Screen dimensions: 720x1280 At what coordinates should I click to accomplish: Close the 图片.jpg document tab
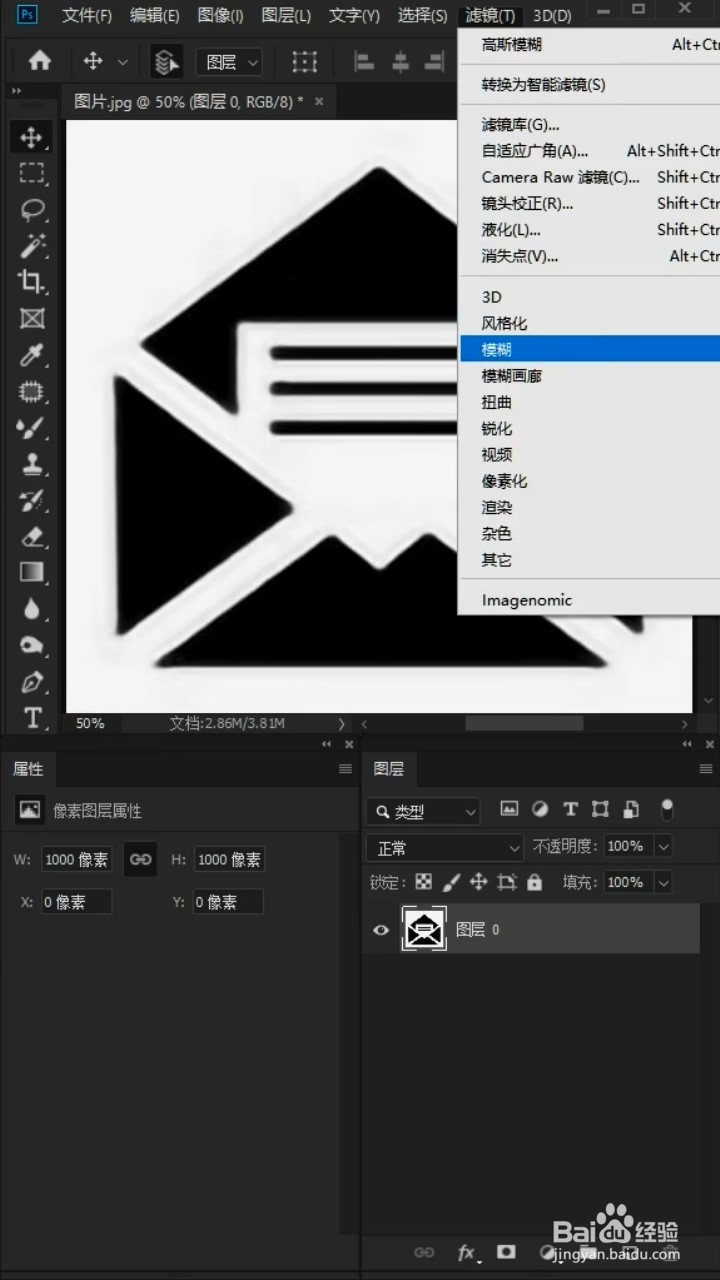coord(319,101)
